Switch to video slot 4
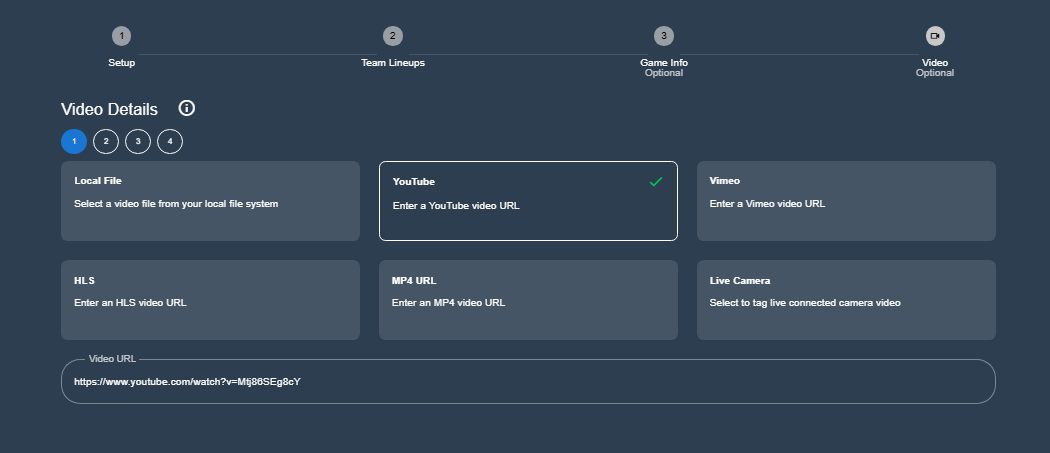The image size is (1050, 453). 170,142
